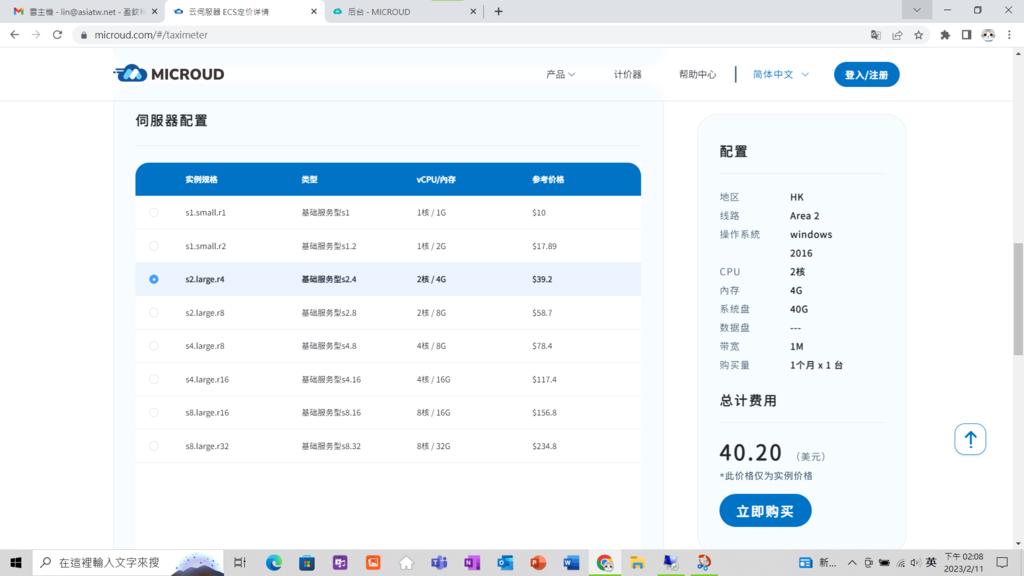Viewport: 1024px width, 576px height.
Task: Open the Chrome extensions puzzle icon
Action: 945,34
